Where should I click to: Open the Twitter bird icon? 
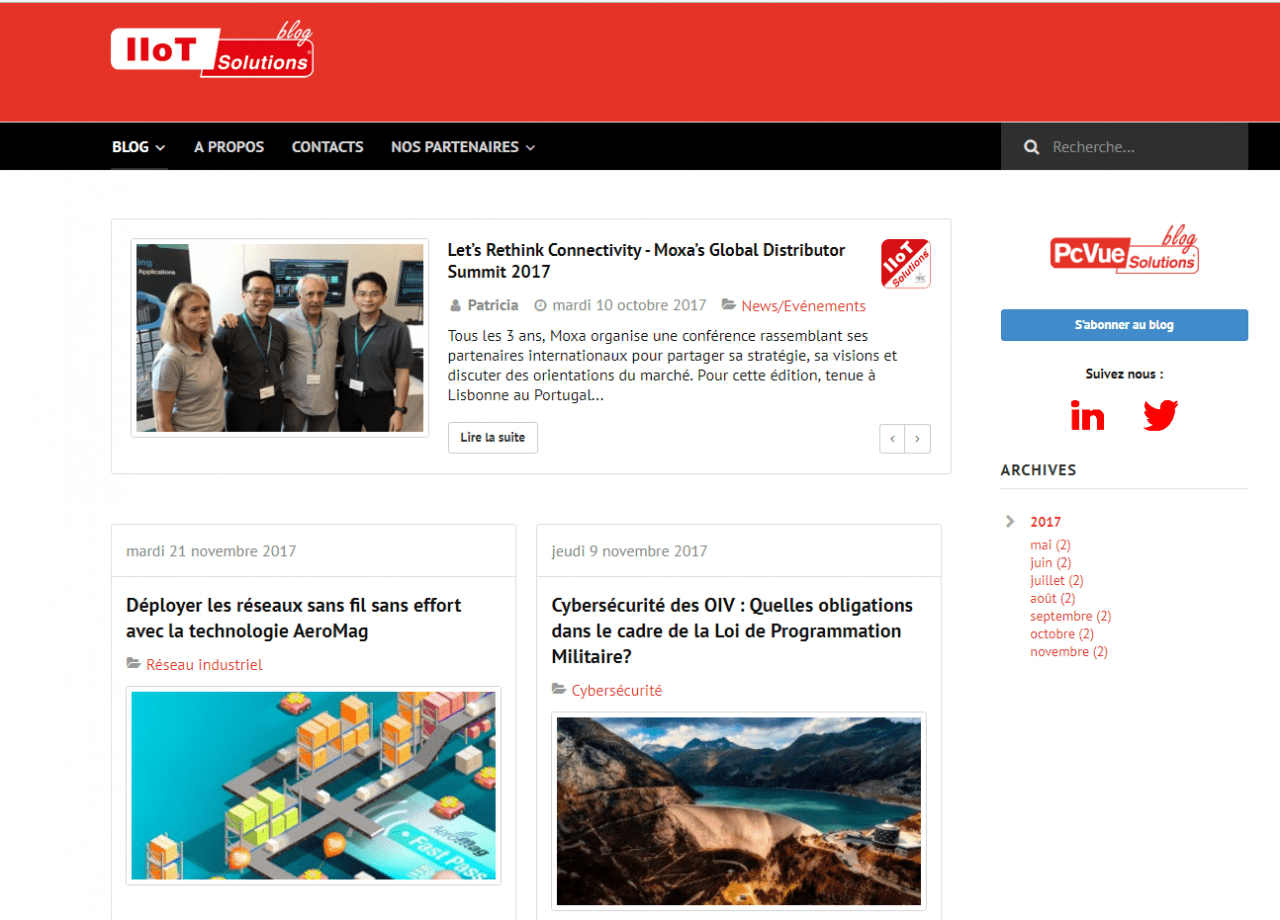click(x=1160, y=415)
